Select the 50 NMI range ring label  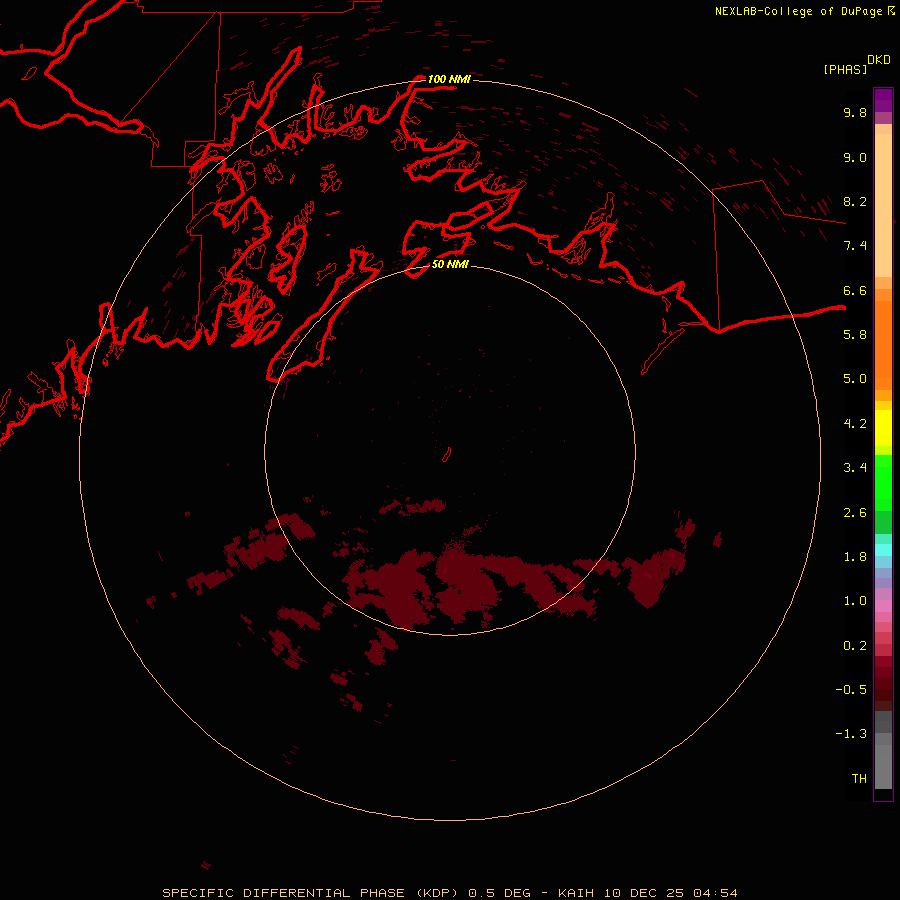tap(450, 264)
